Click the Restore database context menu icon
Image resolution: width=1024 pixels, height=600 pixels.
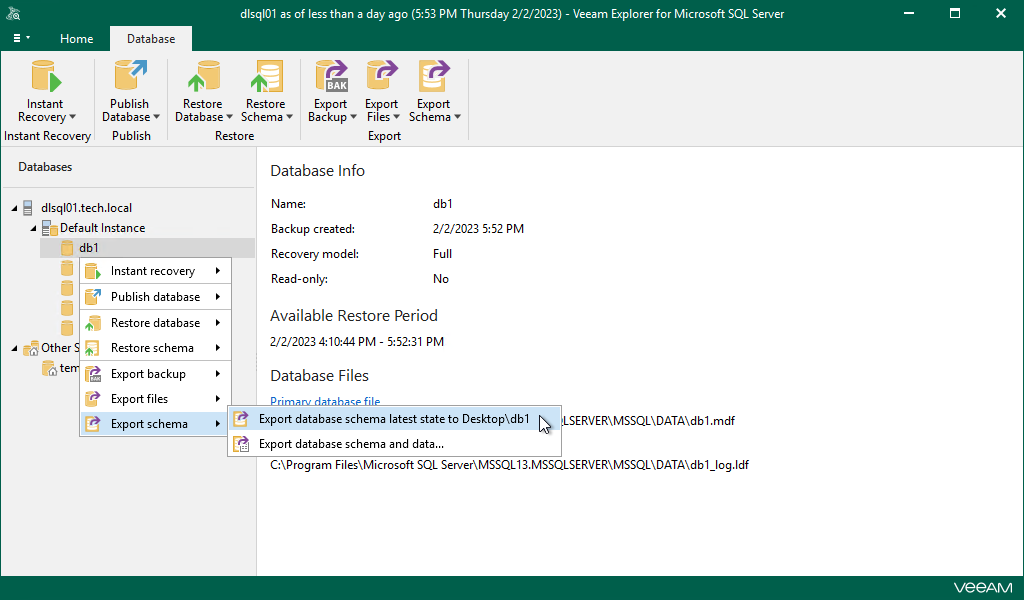(x=93, y=323)
